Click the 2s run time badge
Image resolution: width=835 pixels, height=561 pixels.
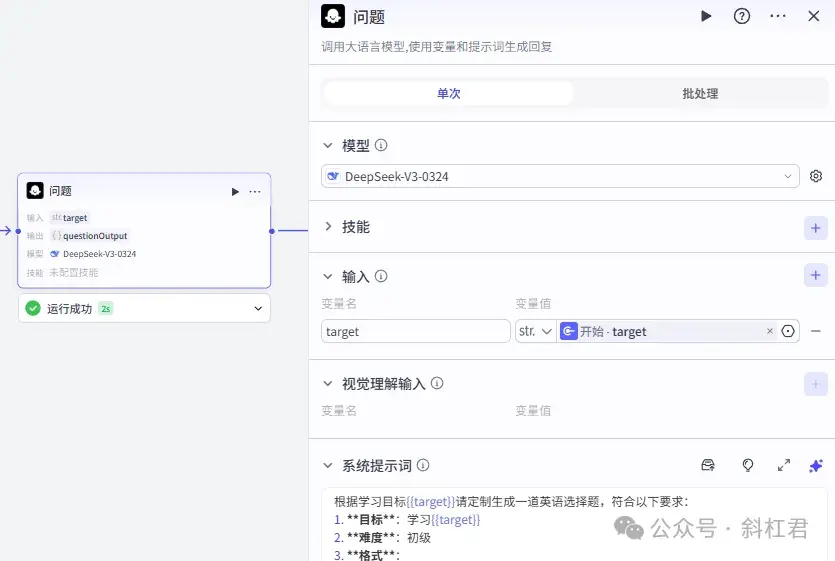[105, 308]
